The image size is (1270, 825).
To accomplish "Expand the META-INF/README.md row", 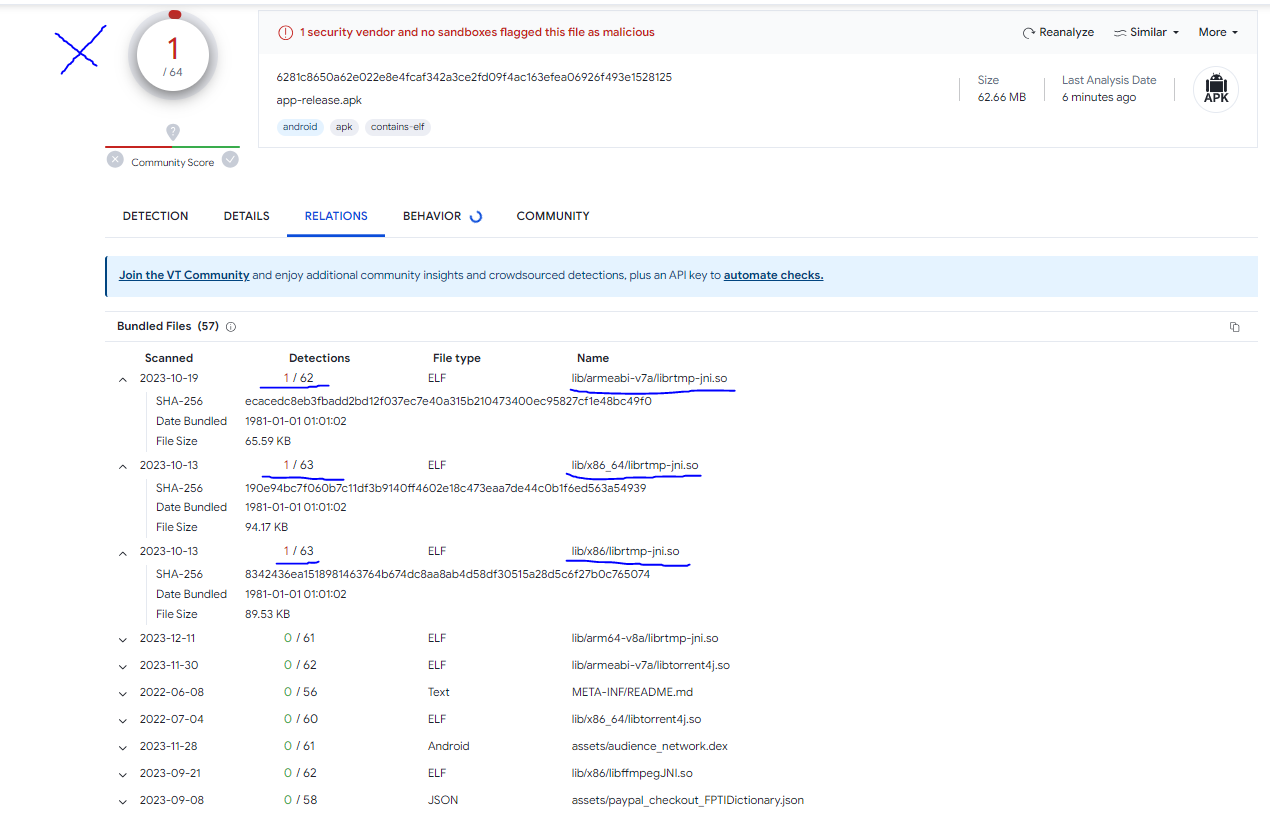I will click(x=123, y=693).
